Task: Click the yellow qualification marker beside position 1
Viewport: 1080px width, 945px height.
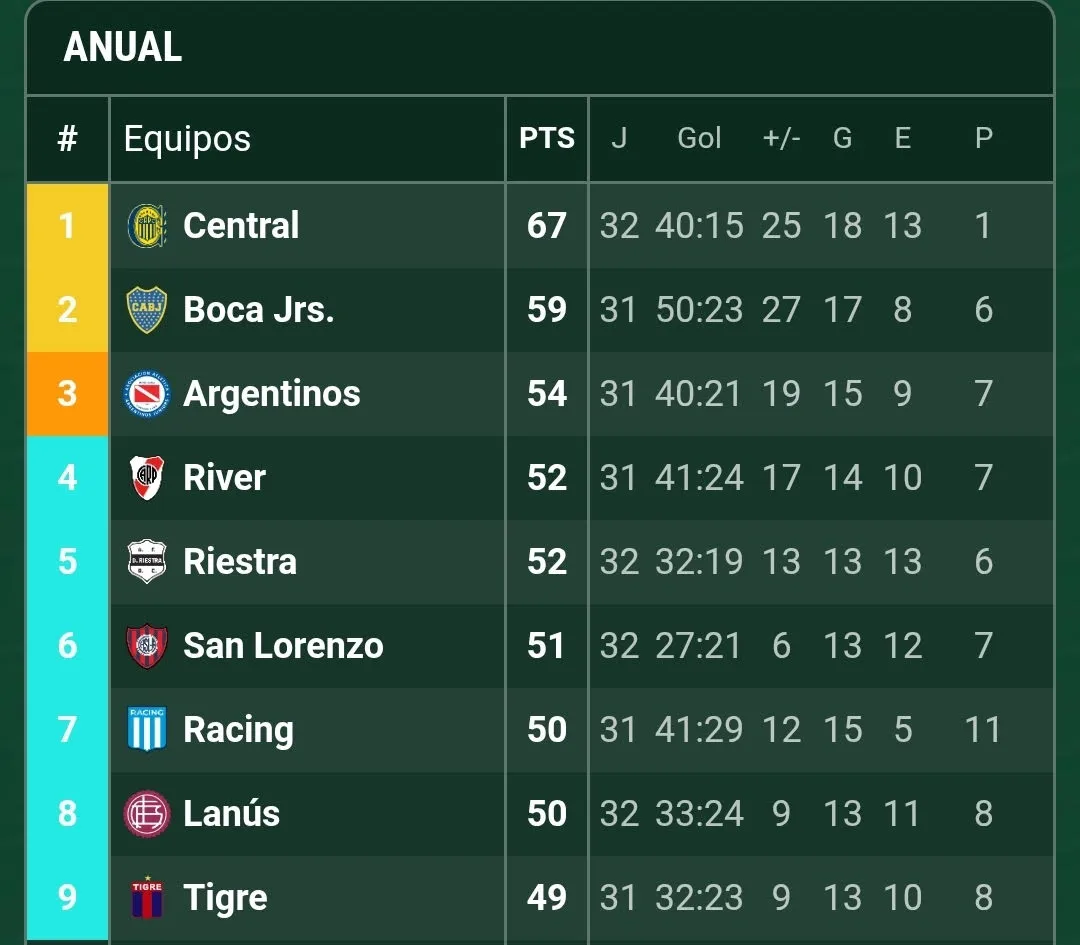Action: [67, 225]
